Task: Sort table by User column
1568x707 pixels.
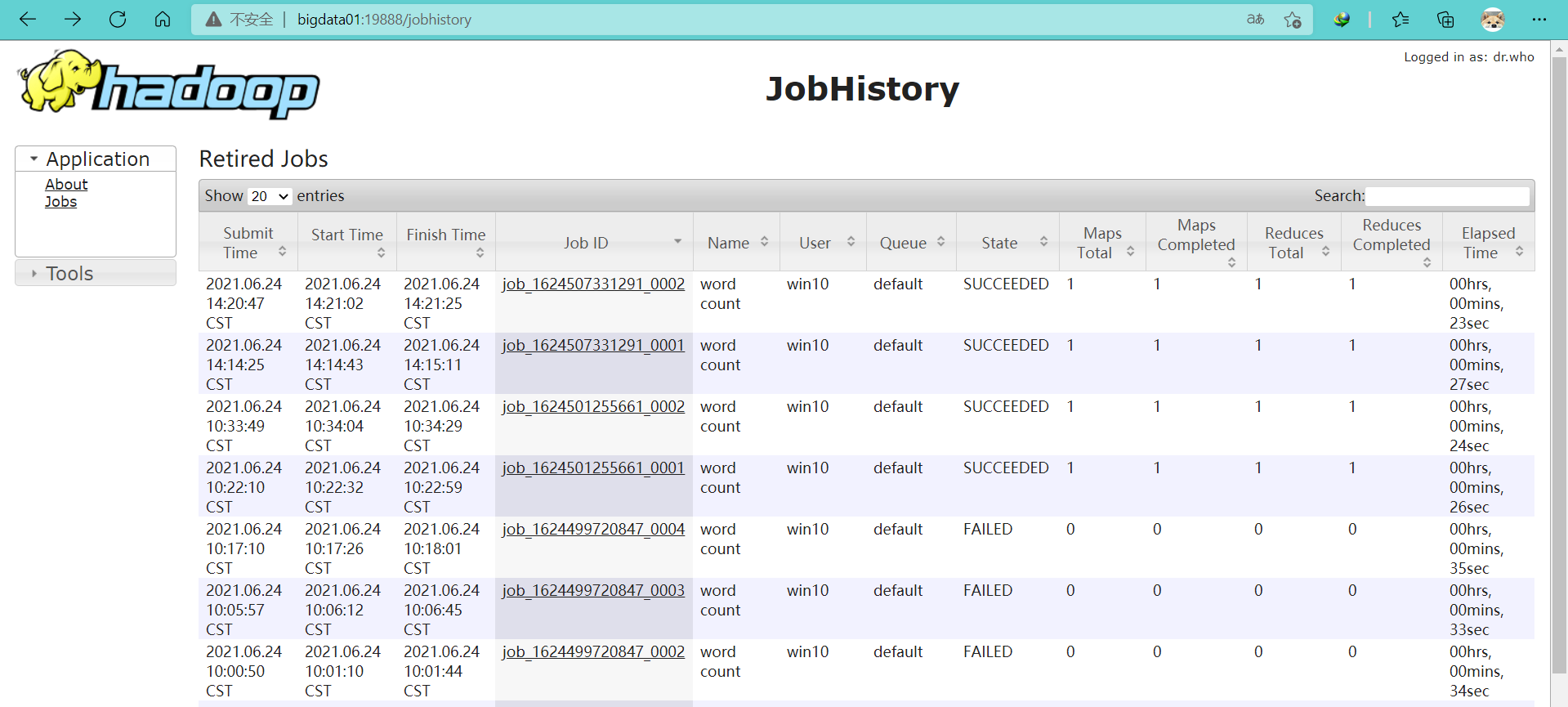Action: coord(823,242)
